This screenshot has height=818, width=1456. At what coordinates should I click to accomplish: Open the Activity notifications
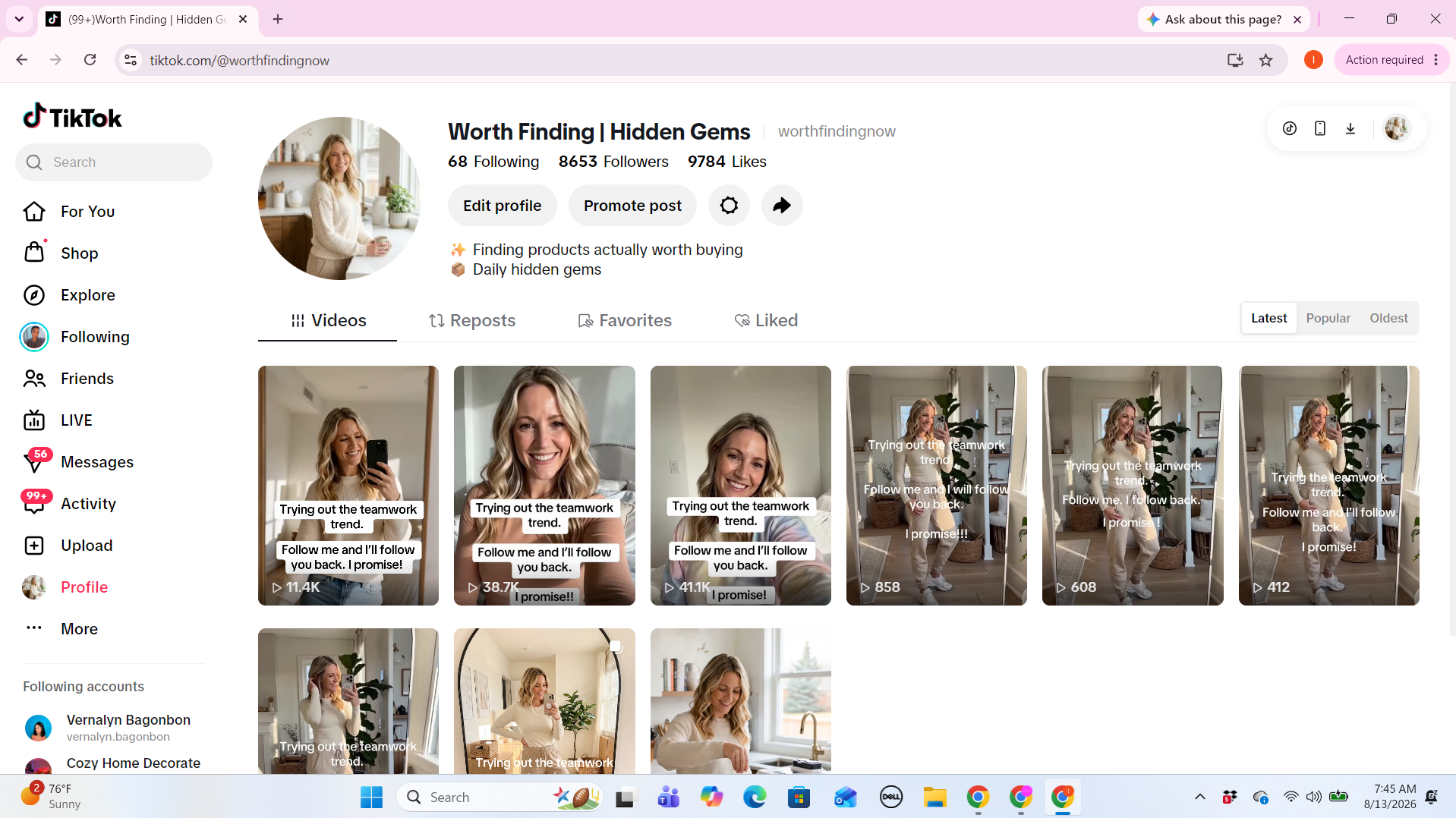(69, 504)
